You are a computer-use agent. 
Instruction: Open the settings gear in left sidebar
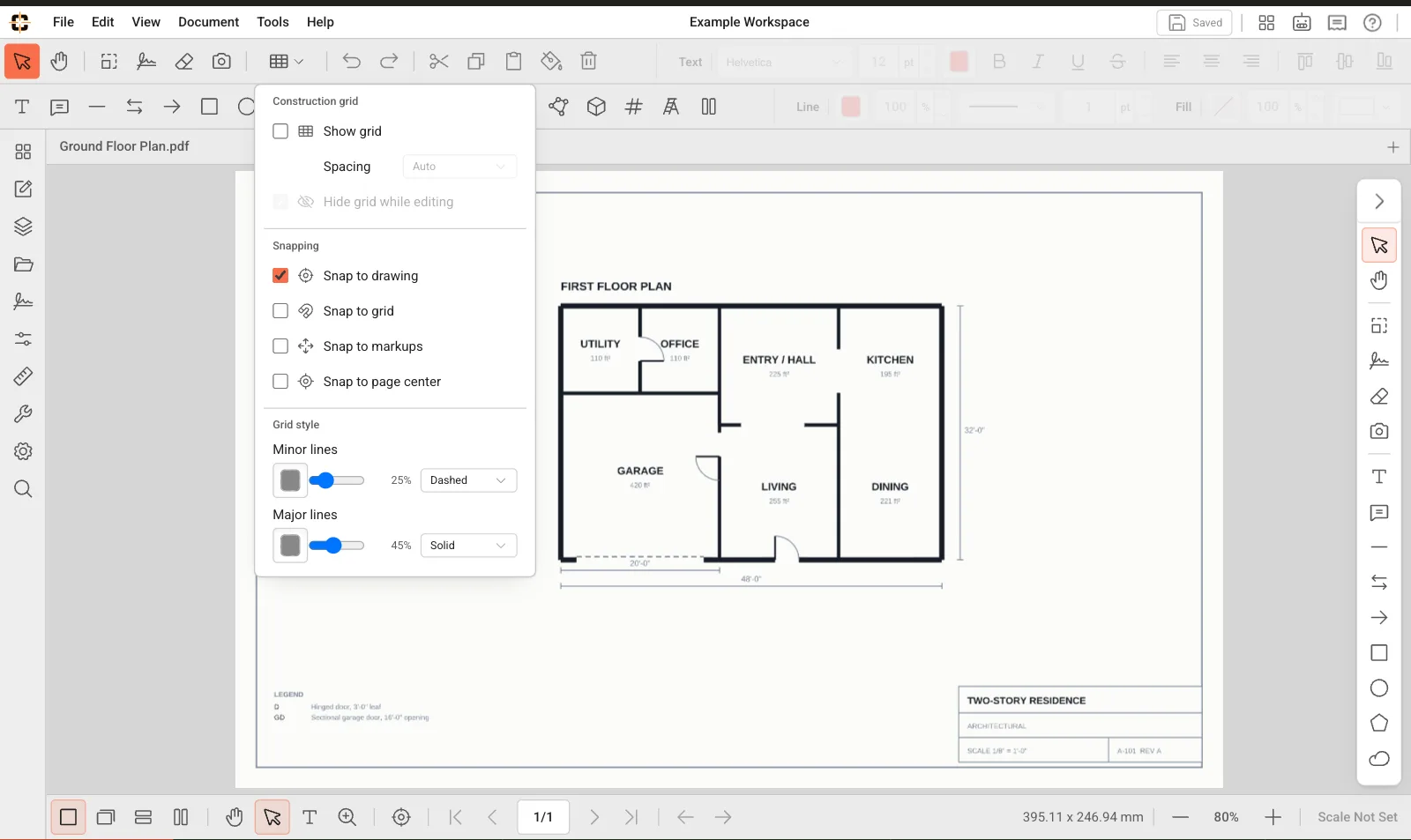[23, 451]
